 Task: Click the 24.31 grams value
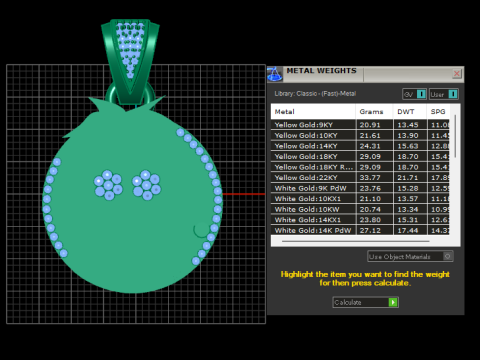pyautogui.click(x=370, y=146)
